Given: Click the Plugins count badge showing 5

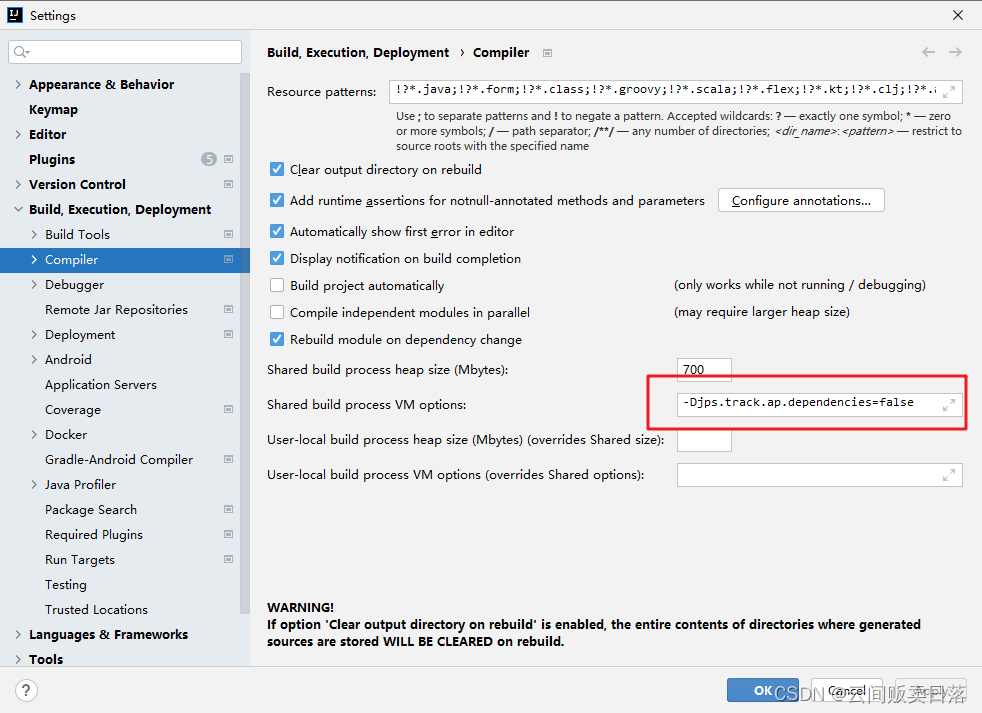Looking at the screenshot, I should coord(208,159).
